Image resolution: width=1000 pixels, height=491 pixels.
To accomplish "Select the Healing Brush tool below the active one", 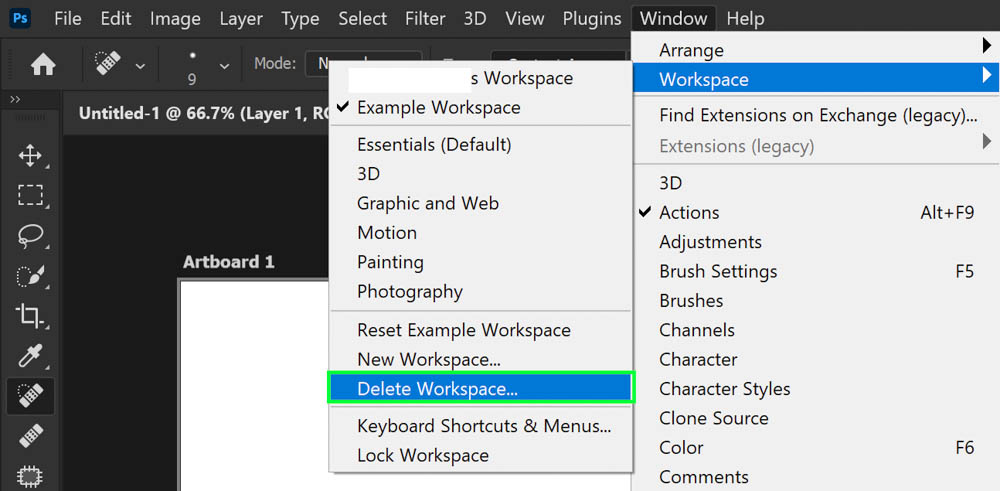I will click(30, 436).
